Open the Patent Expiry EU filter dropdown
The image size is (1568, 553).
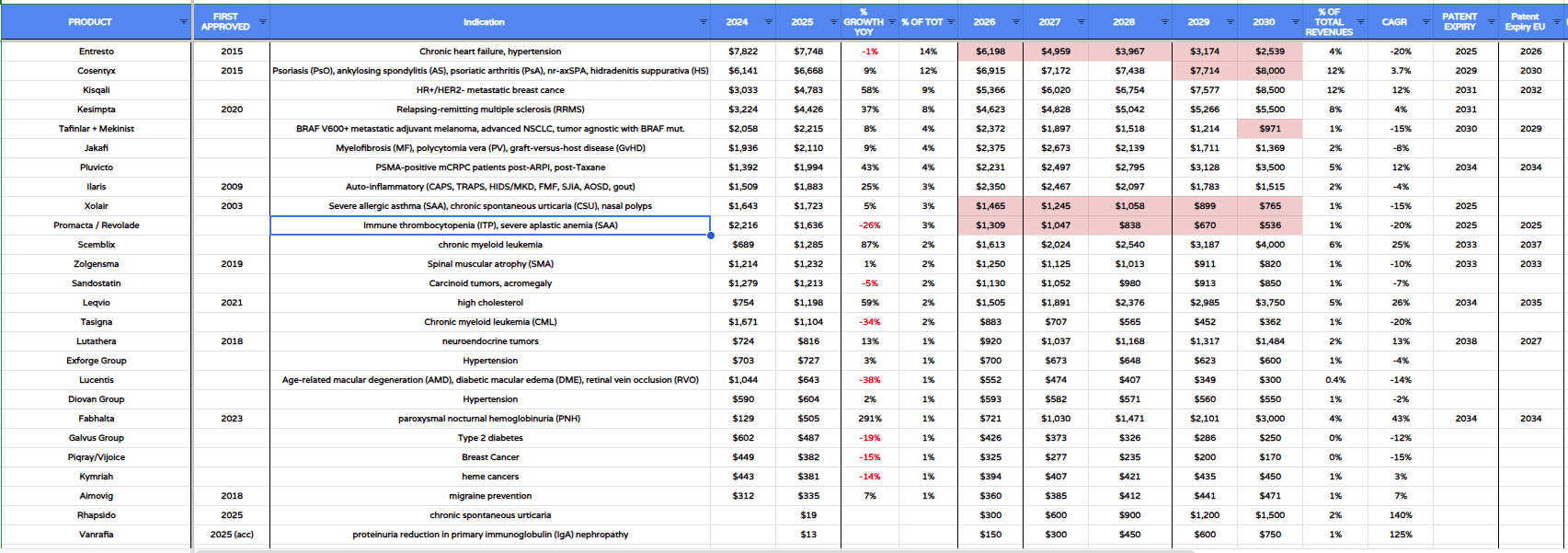[x=1557, y=22]
